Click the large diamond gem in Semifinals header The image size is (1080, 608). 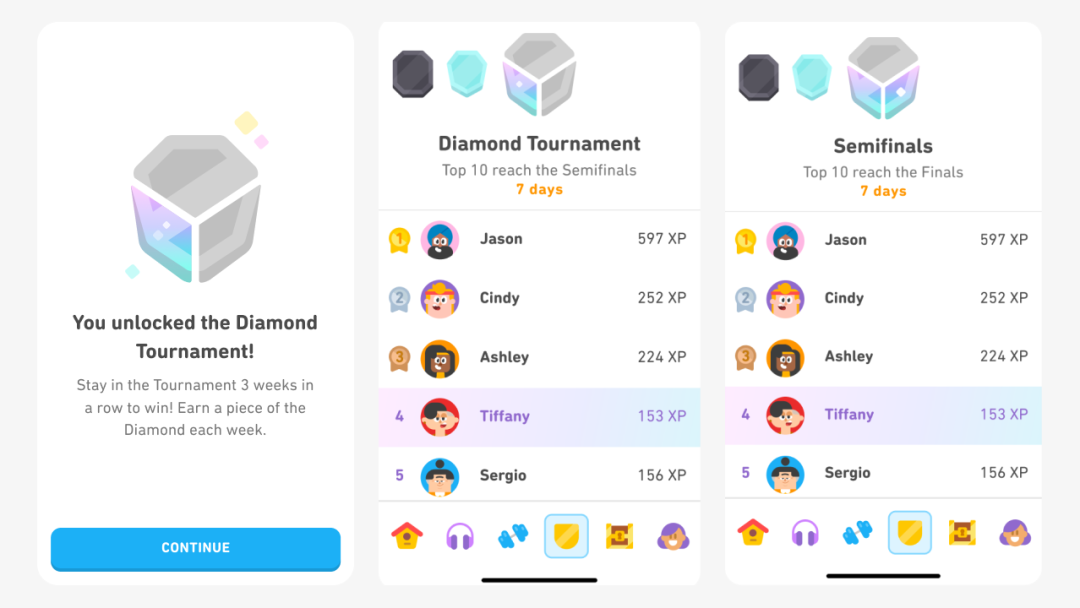[883, 78]
